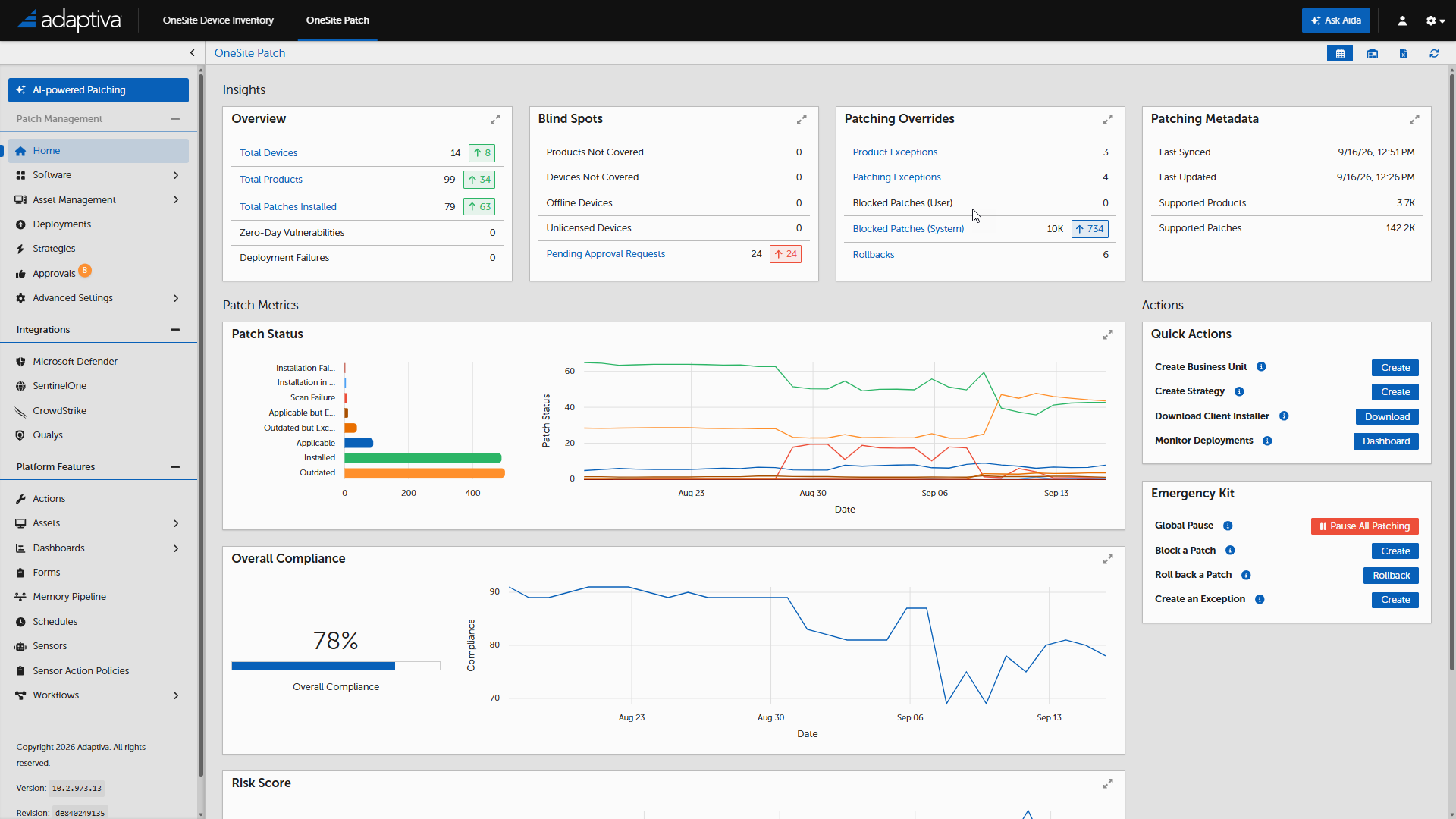Click the green Installed bar
This screenshot has width=1456, height=819.
[422, 458]
